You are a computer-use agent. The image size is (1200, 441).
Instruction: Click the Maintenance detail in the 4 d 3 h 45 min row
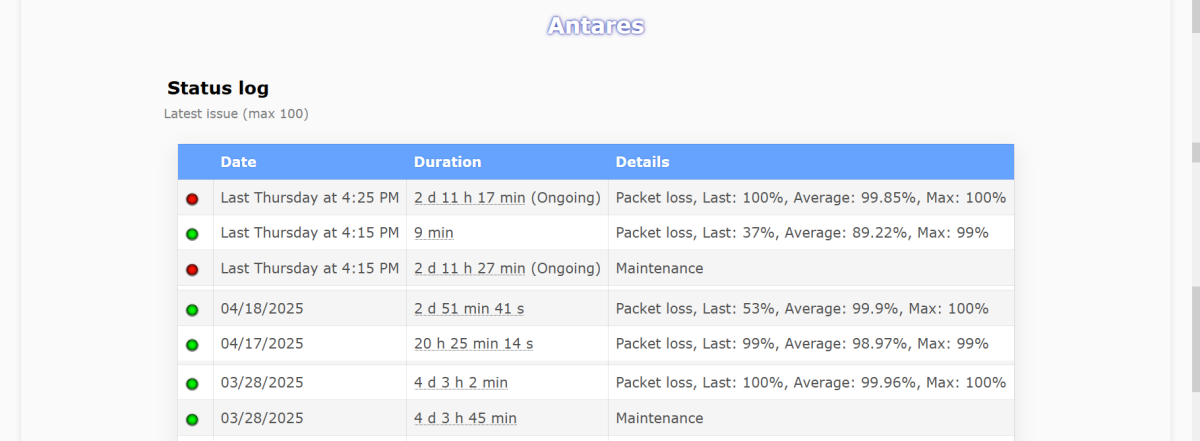pyautogui.click(x=659, y=418)
